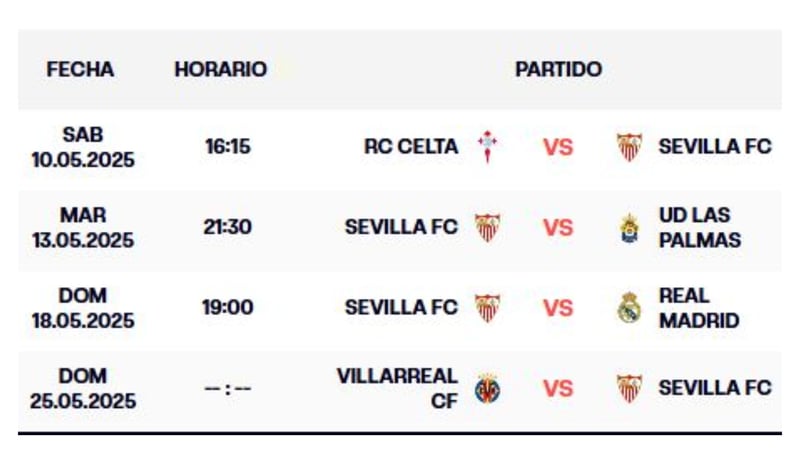The image size is (800, 453).
Task: Open the VILLARREAL CF team name
Action: (397, 388)
